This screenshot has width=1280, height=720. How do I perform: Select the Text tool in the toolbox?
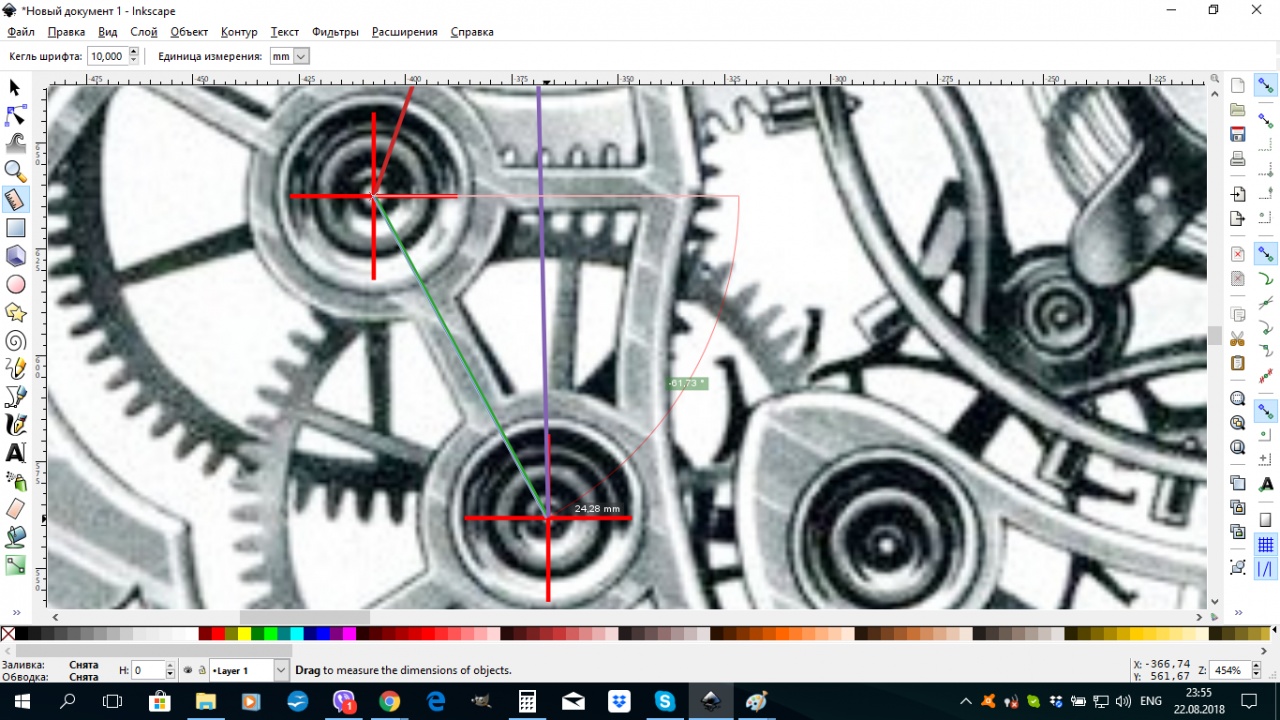click(15, 453)
